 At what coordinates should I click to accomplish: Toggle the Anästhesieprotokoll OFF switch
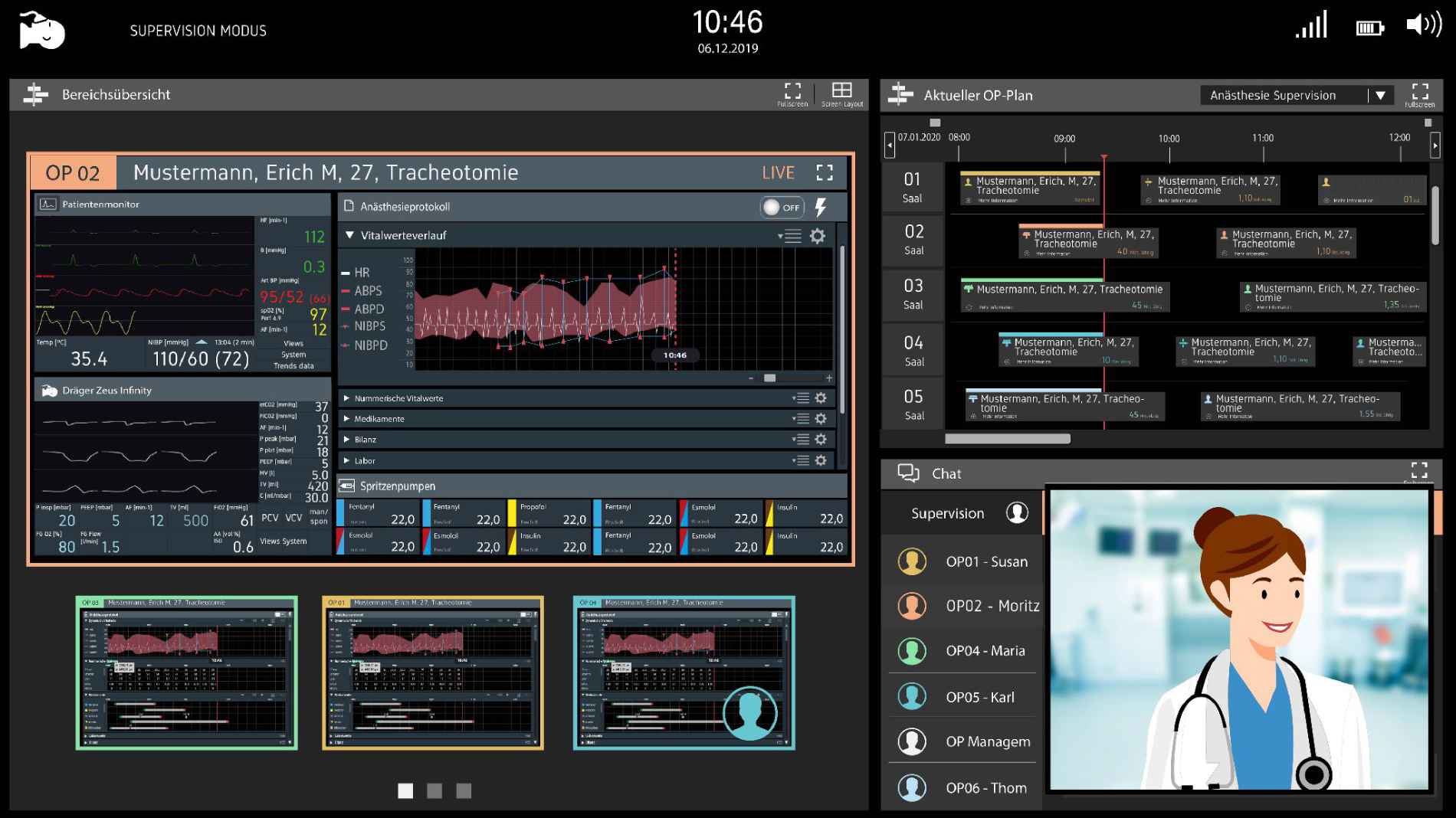coord(781,207)
